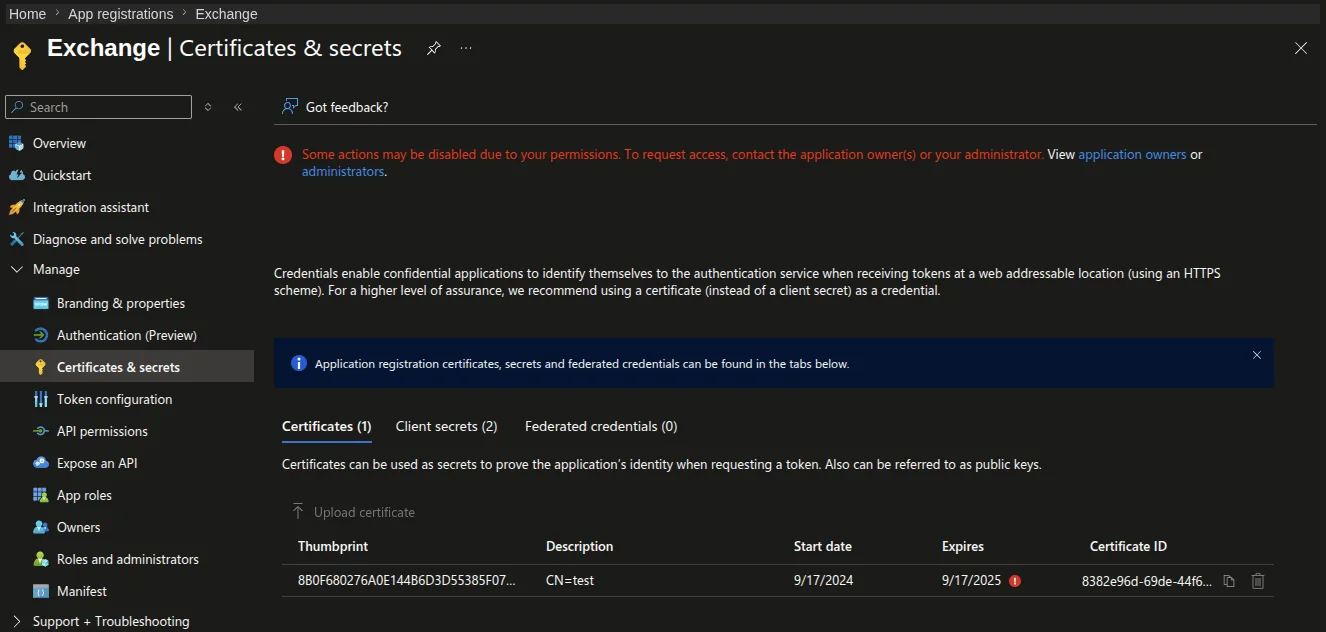The width and height of the screenshot is (1326, 632).
Task: Delete the CN=test certificate
Action: point(1258,581)
